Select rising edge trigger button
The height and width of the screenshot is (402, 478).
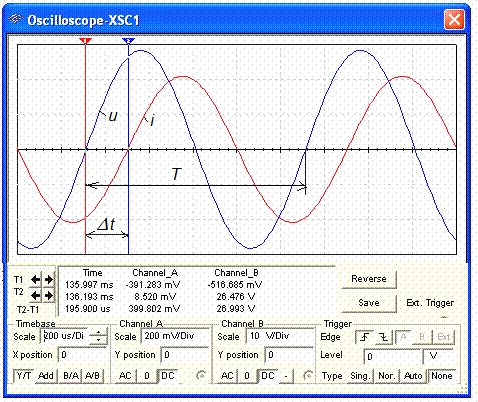coord(365,337)
